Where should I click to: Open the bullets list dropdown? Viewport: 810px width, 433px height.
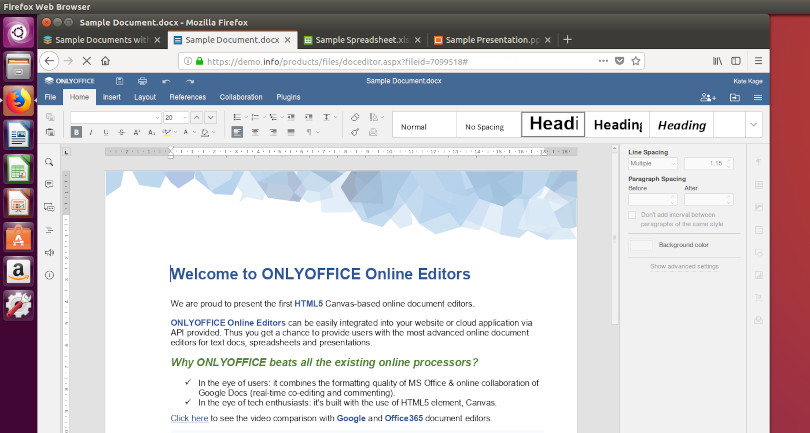click(x=246, y=118)
